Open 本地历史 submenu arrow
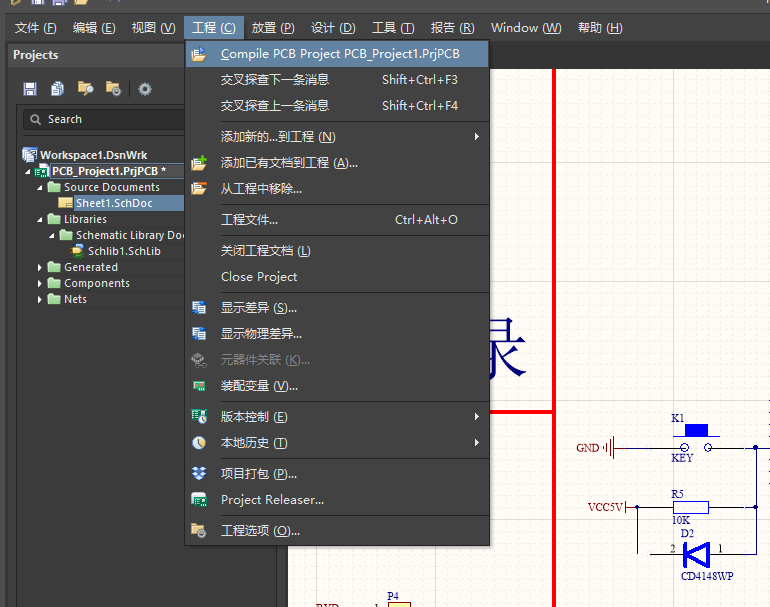The width and height of the screenshot is (770, 607). 476,443
